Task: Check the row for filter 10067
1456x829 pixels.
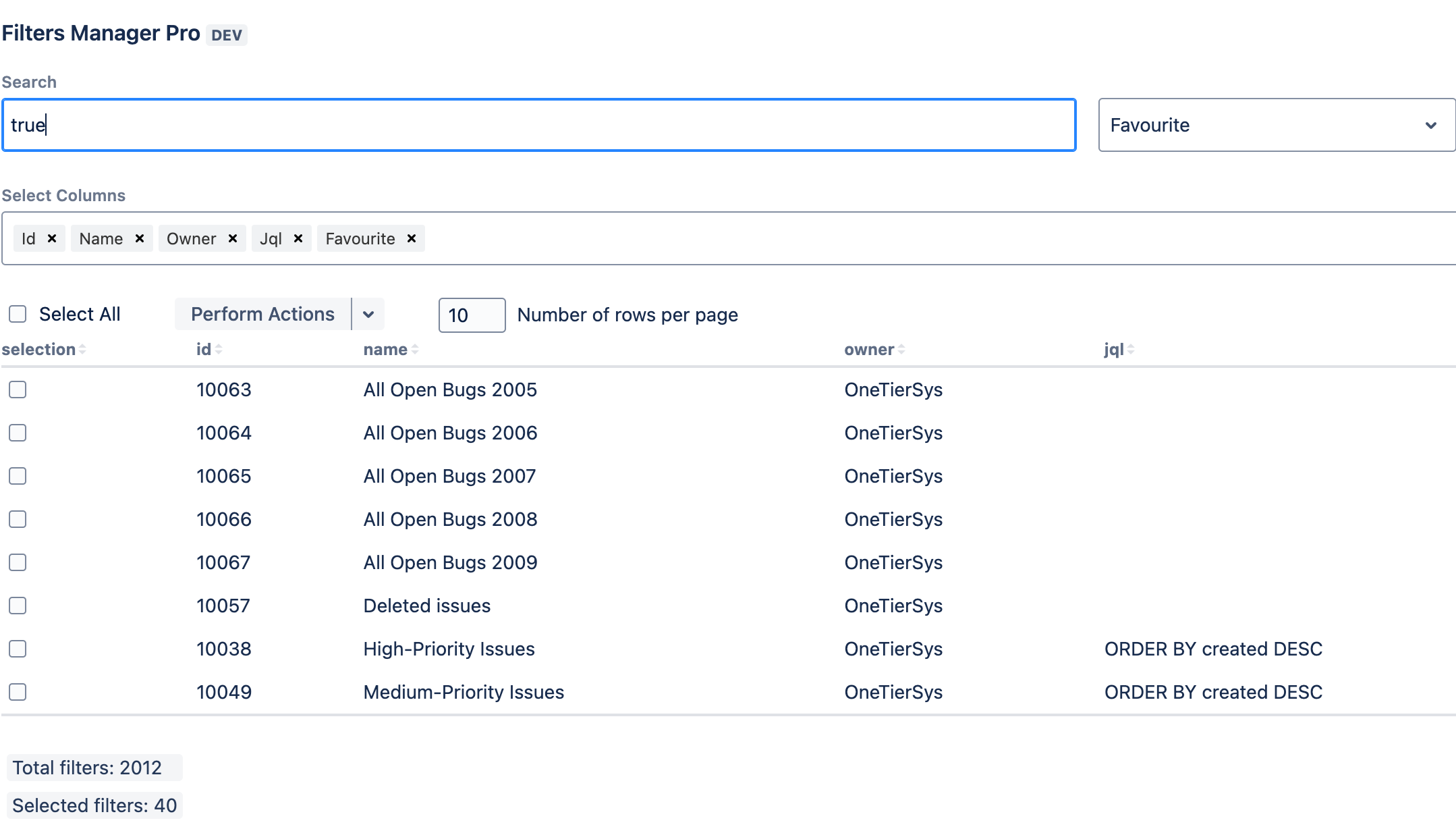Action: 18,562
